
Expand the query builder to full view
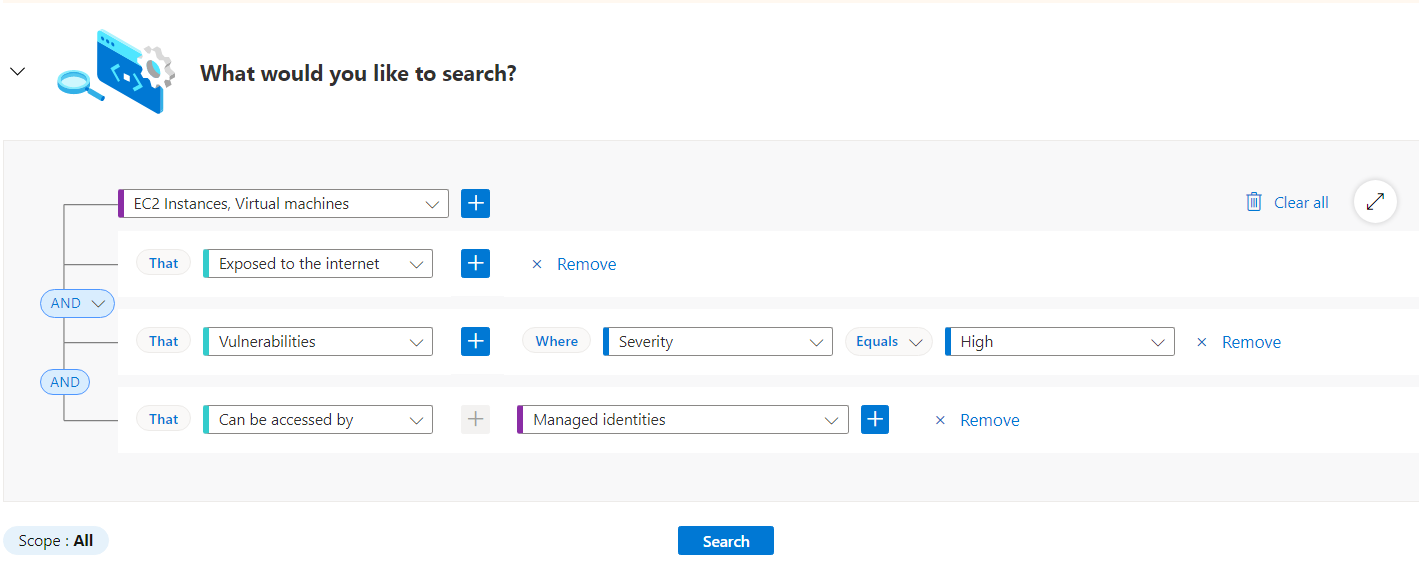pyautogui.click(x=1375, y=201)
